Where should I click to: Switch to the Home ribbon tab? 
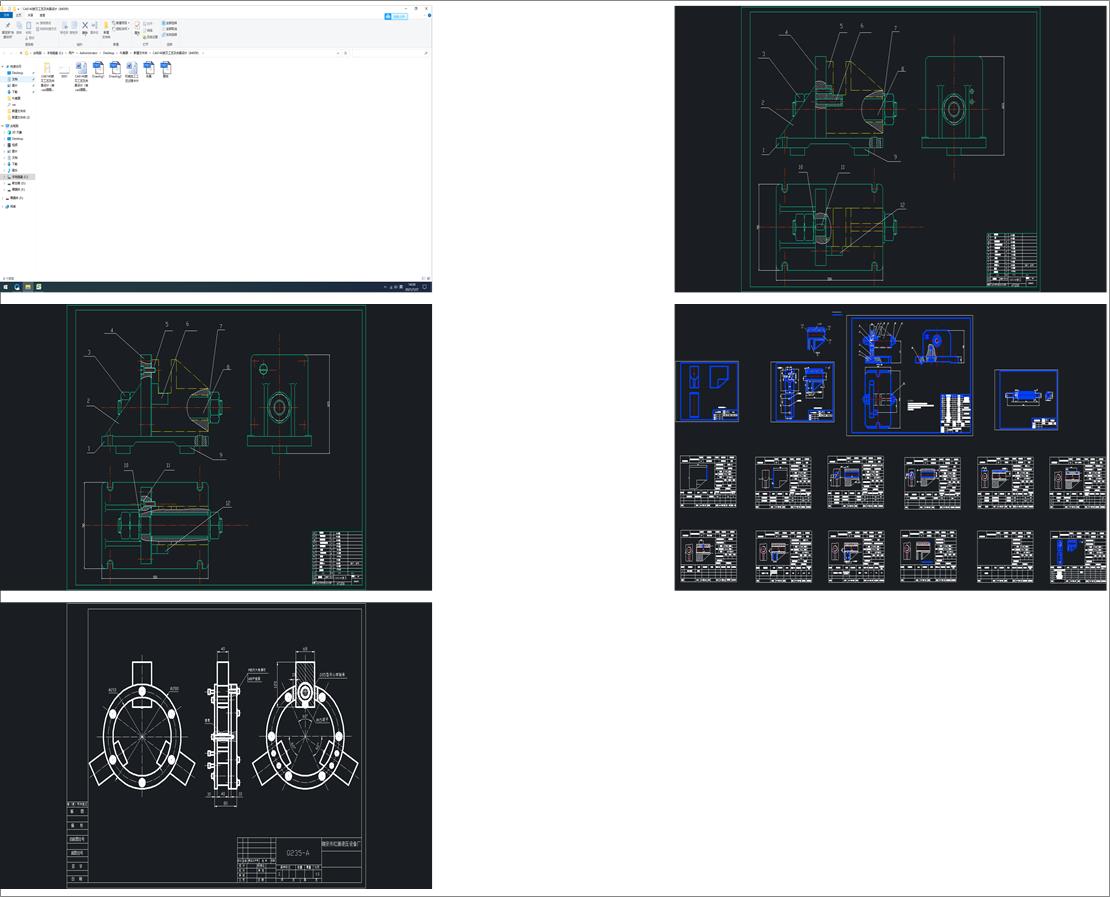(19, 15)
